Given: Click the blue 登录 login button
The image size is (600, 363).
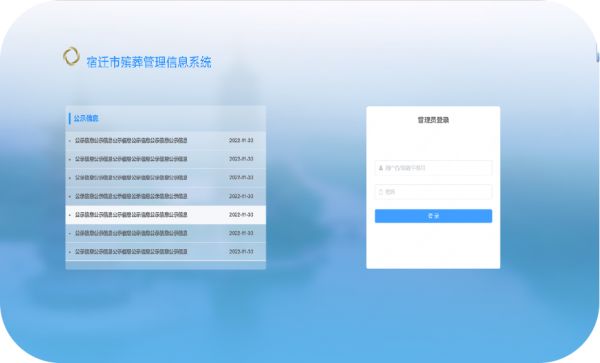Looking at the screenshot, I should pos(433,216).
